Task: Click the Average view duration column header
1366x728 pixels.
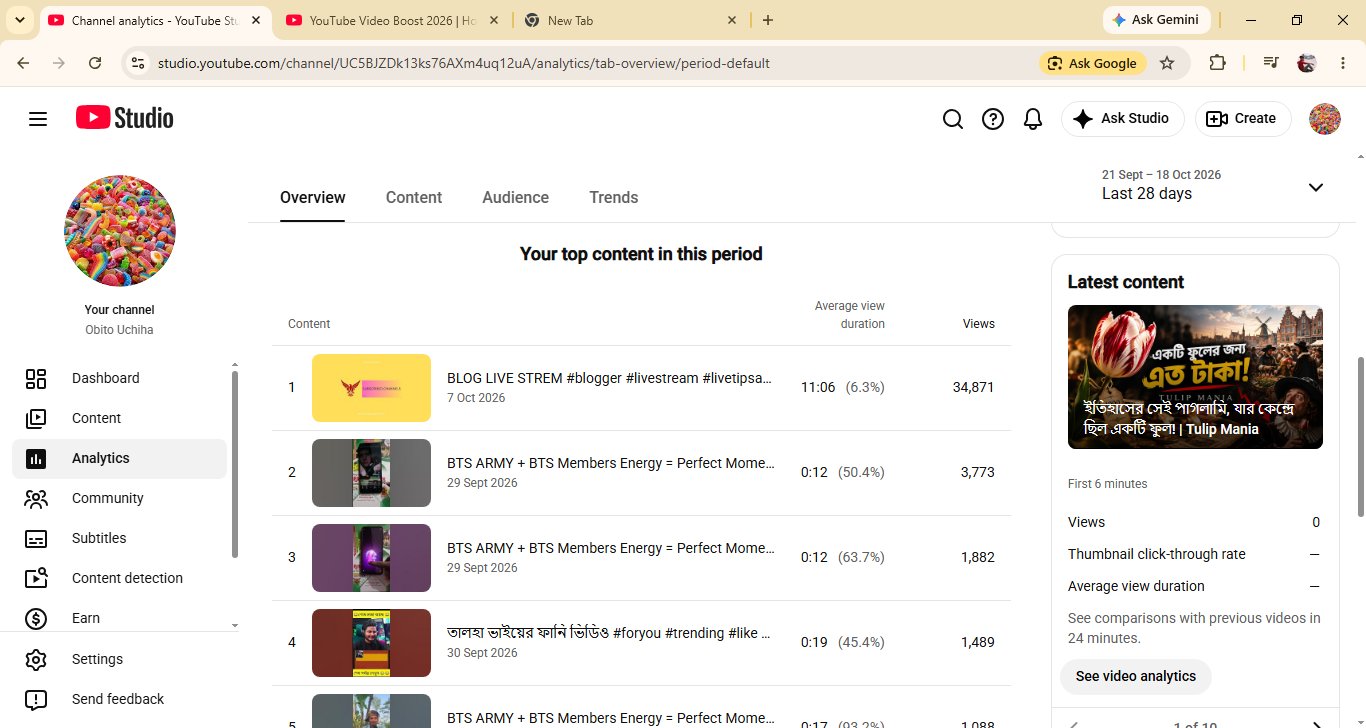Action: tap(849, 315)
